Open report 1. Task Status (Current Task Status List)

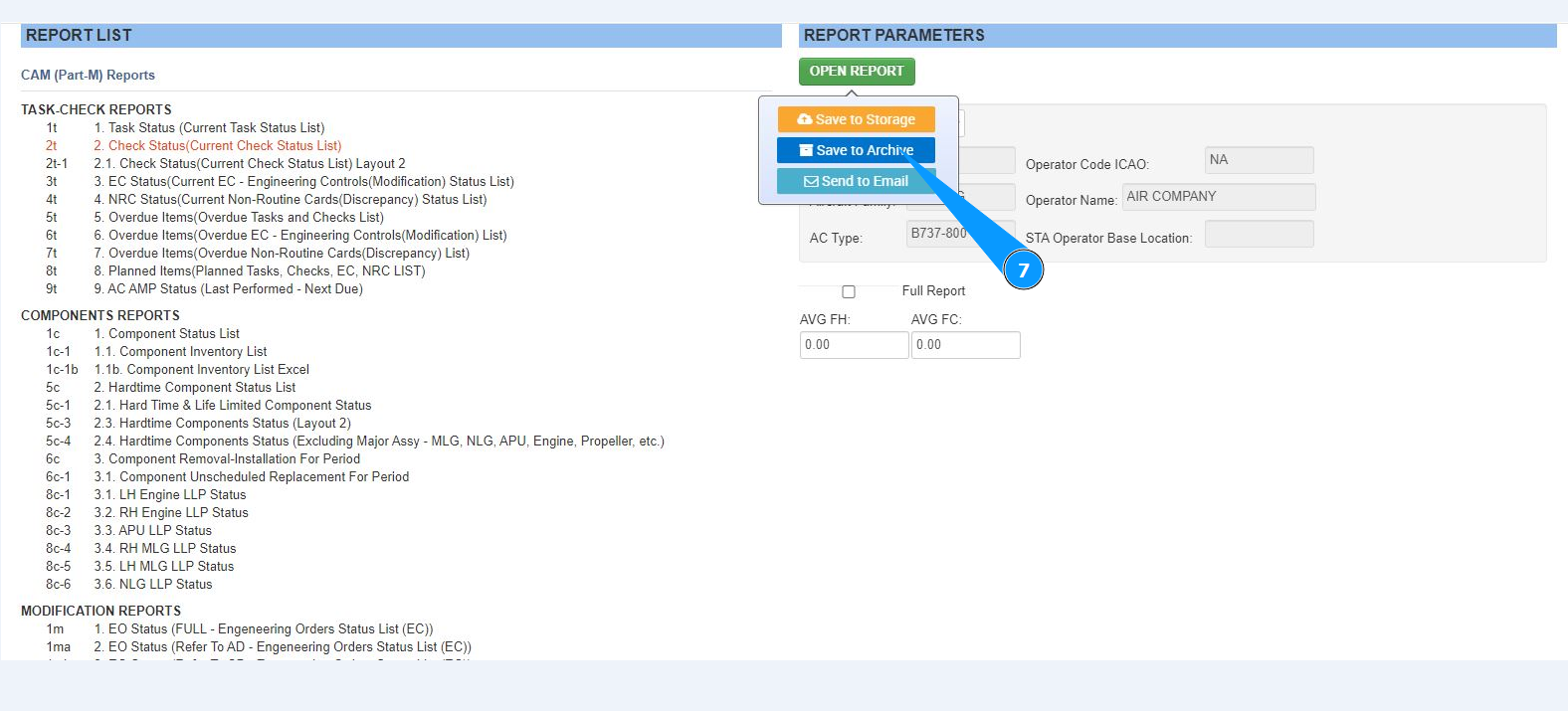209,127
